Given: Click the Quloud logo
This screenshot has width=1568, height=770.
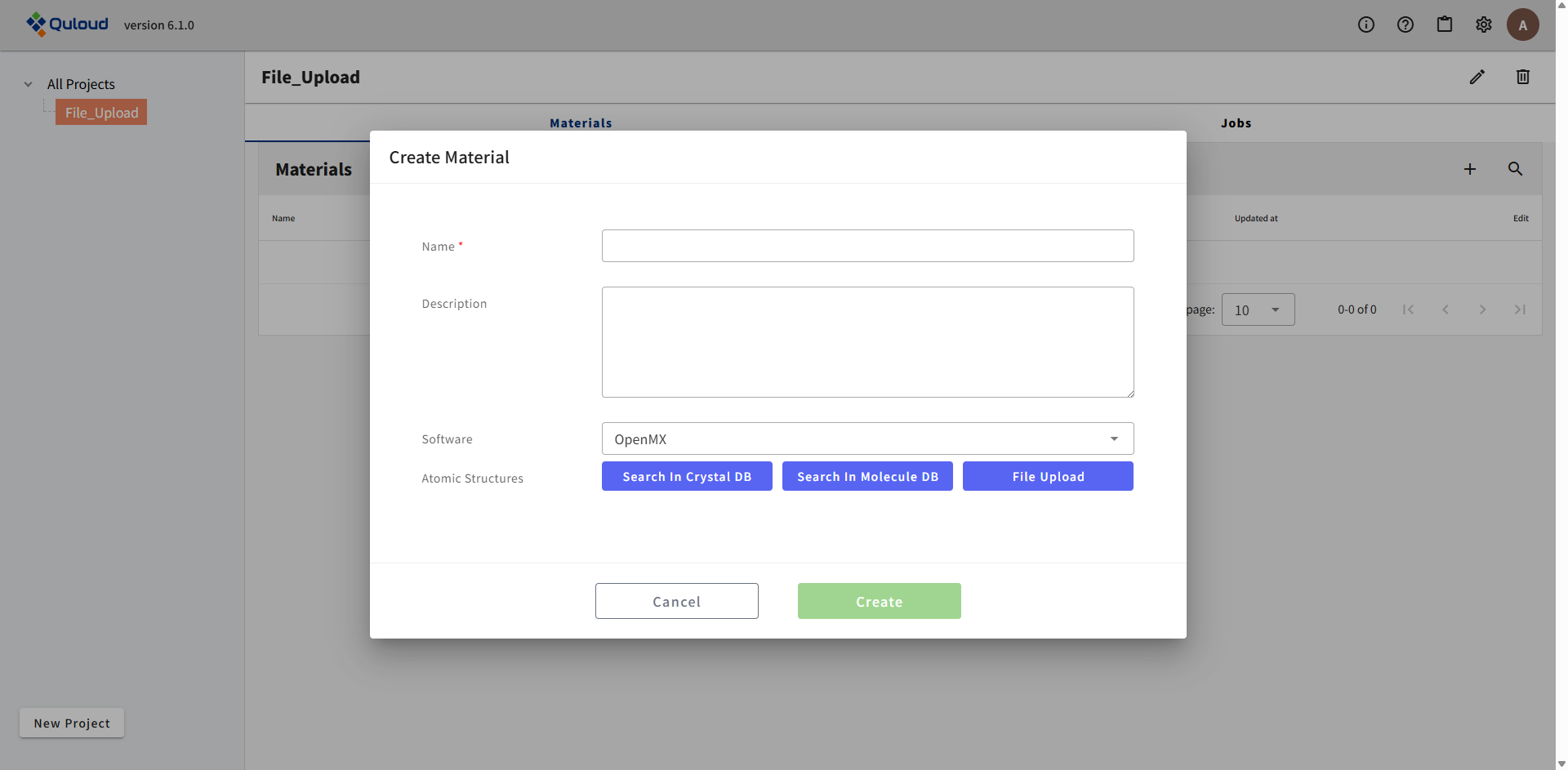Looking at the screenshot, I should pos(67,24).
